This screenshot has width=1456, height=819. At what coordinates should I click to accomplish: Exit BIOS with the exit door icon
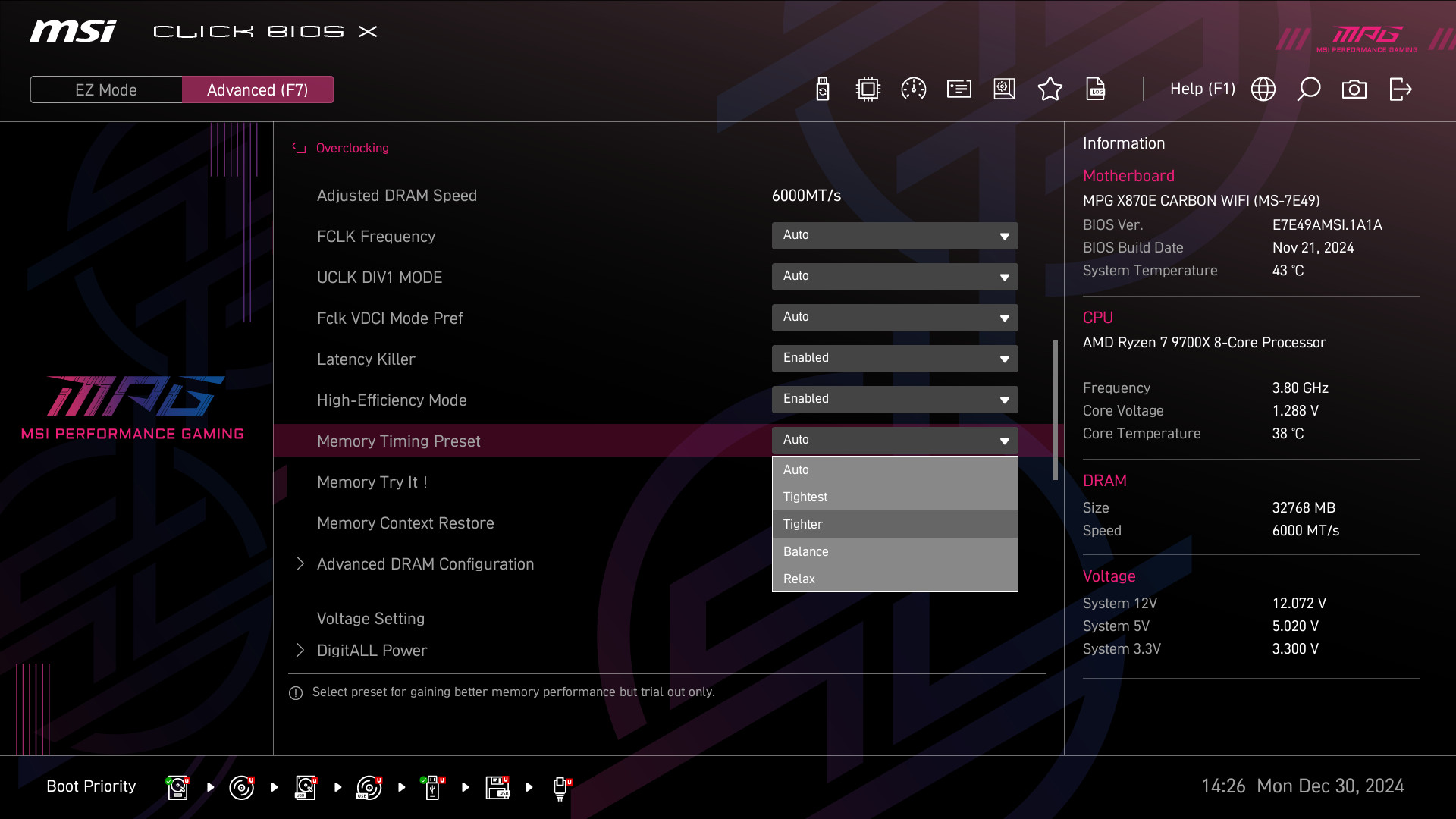tap(1401, 89)
